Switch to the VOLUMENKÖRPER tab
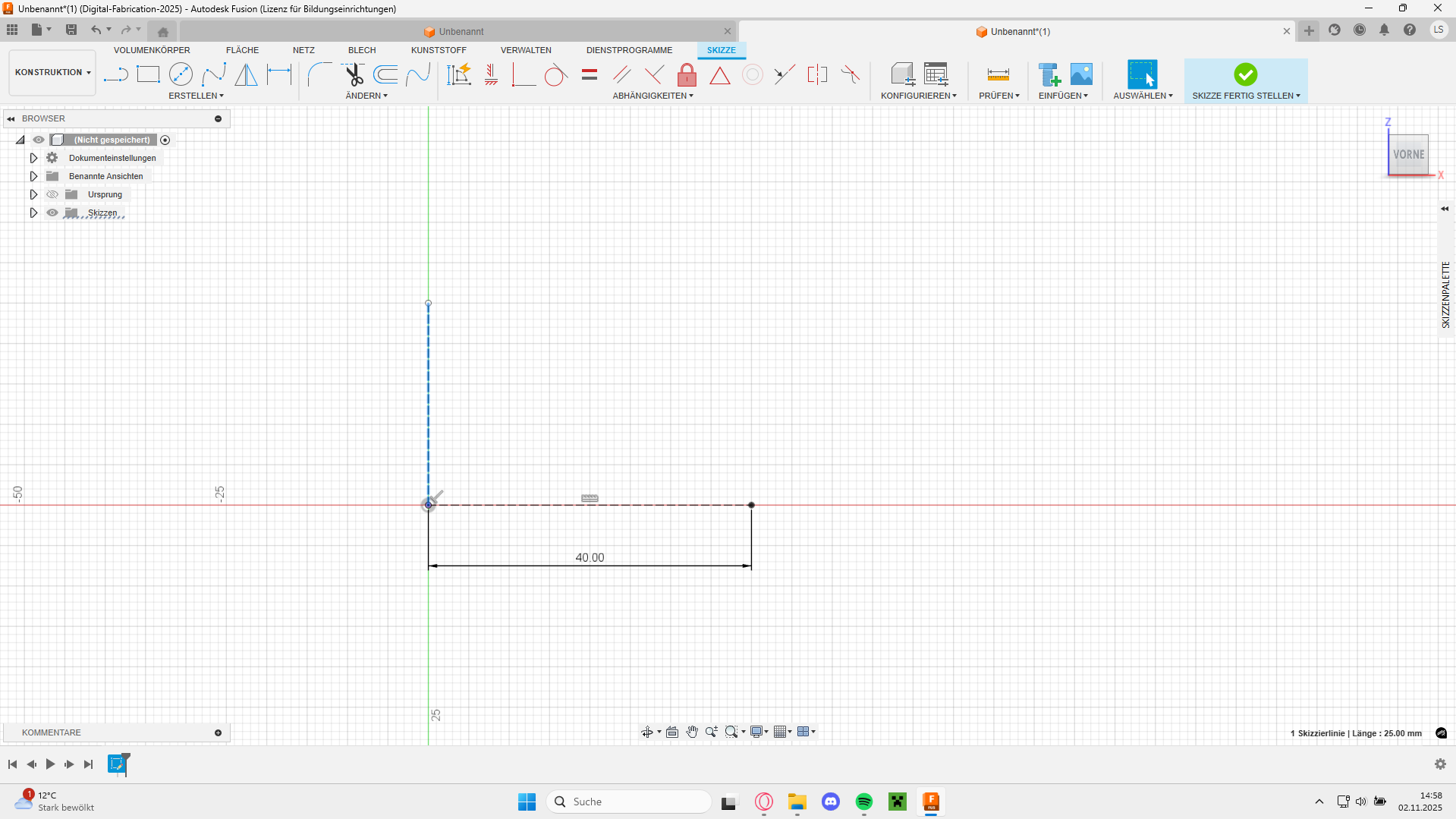The height and width of the screenshot is (819, 1456). (152, 50)
